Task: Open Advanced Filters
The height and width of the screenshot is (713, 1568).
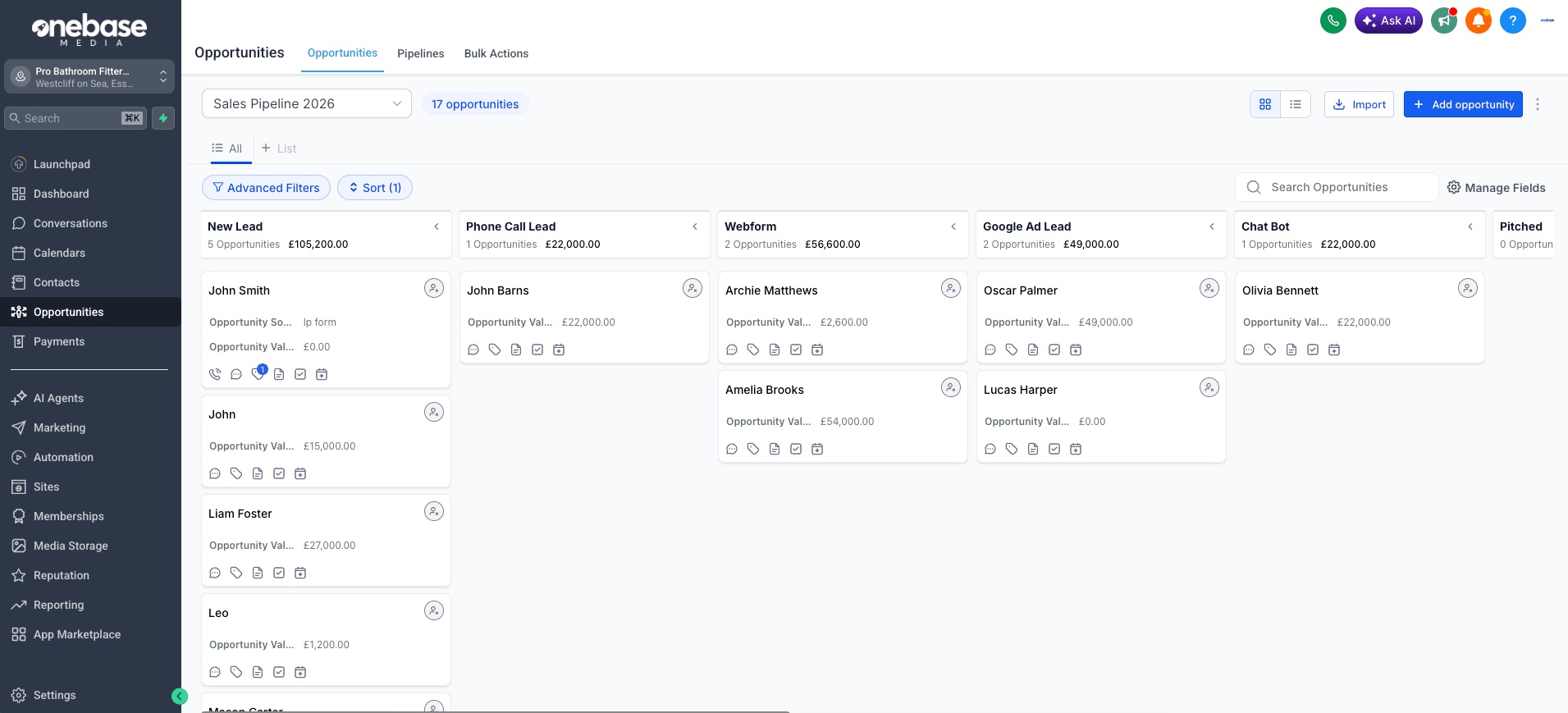Action: click(266, 188)
